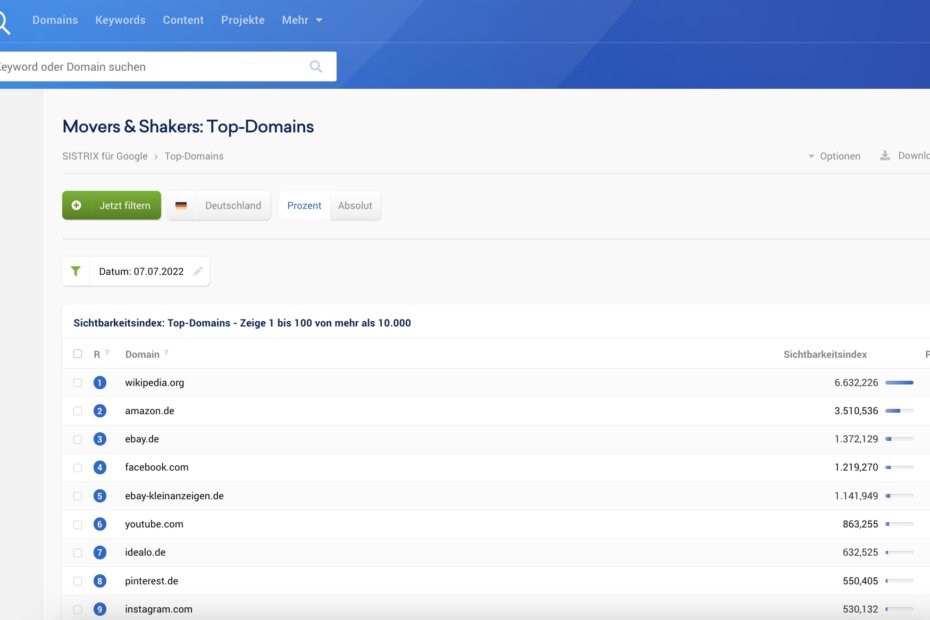Click the Download icon
Viewport: 930px width, 620px height.
click(885, 155)
